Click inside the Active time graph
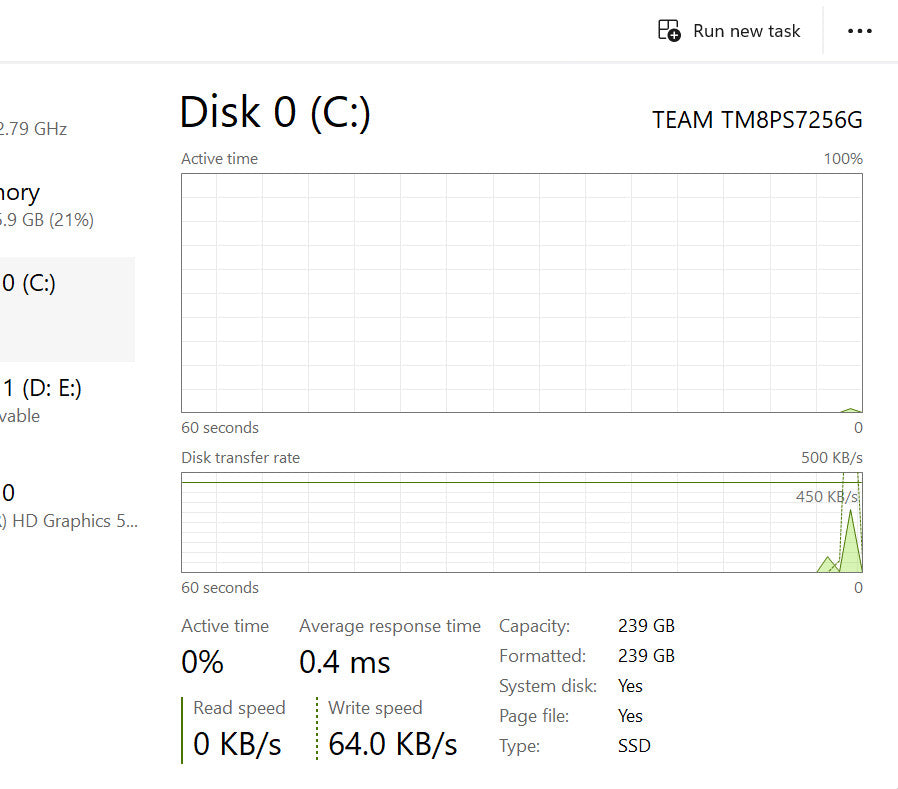The width and height of the screenshot is (898, 789). [x=520, y=292]
